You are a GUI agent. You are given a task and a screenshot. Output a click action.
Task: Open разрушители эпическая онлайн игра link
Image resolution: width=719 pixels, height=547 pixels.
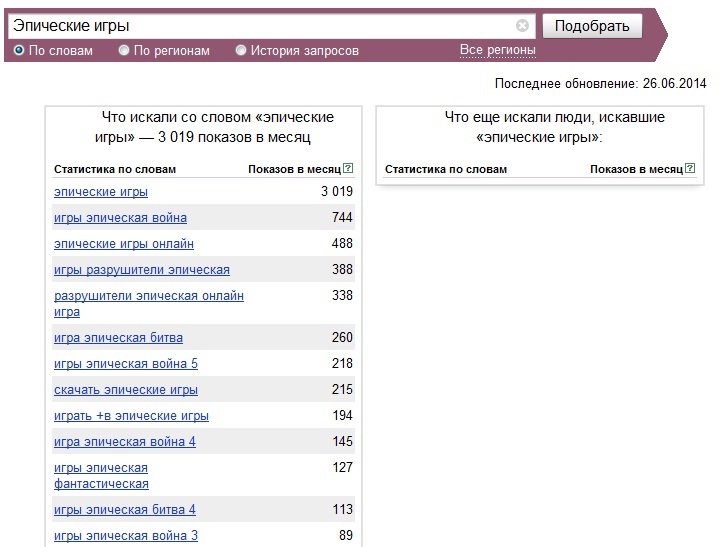pos(149,304)
